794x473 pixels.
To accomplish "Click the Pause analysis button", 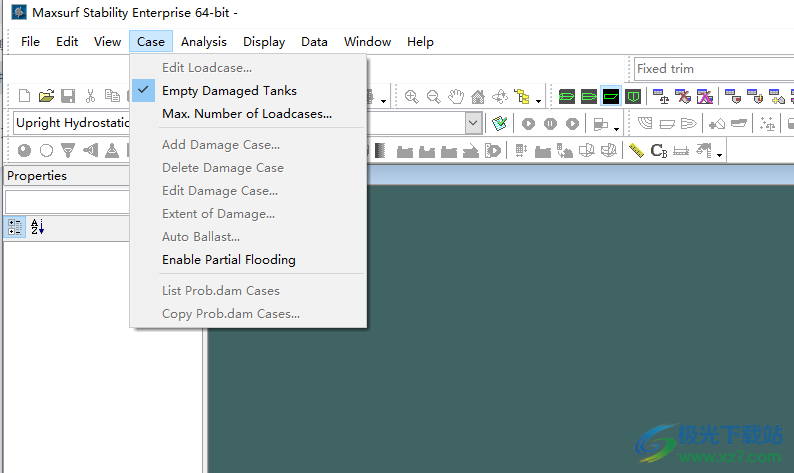I will pos(550,124).
